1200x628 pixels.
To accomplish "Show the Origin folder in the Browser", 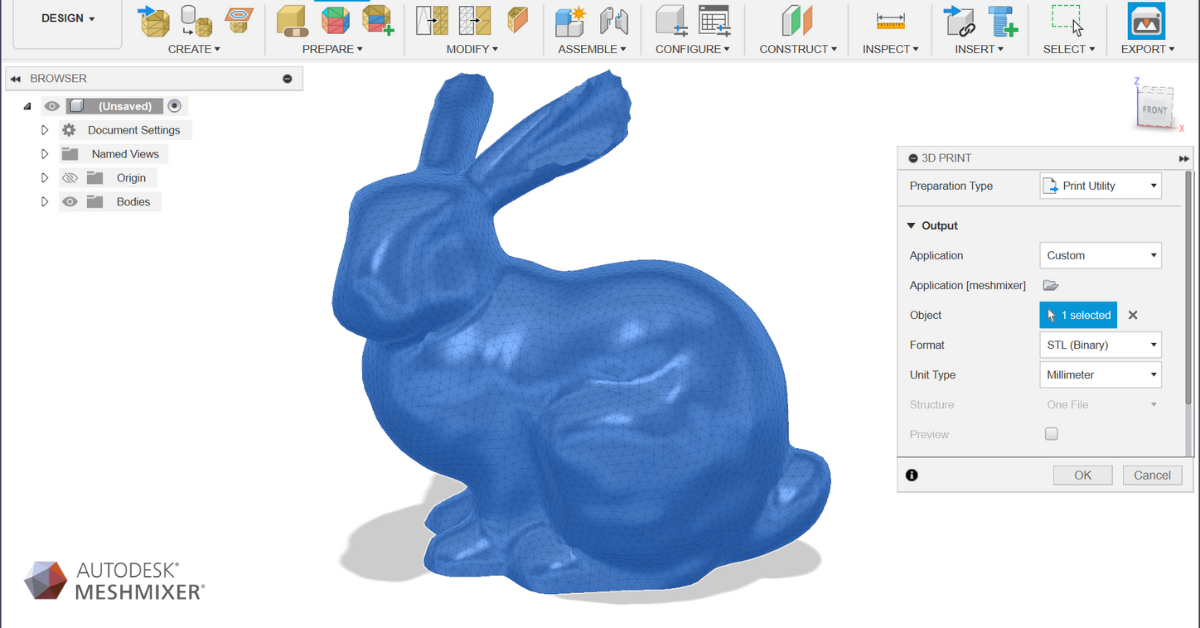I will (x=69, y=177).
